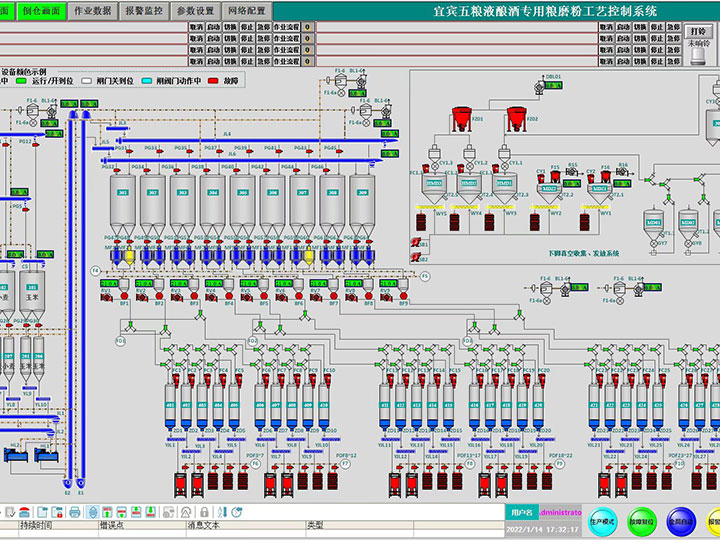Jump to first message icon
This screenshot has width=720, height=540.
[x=107, y=512]
